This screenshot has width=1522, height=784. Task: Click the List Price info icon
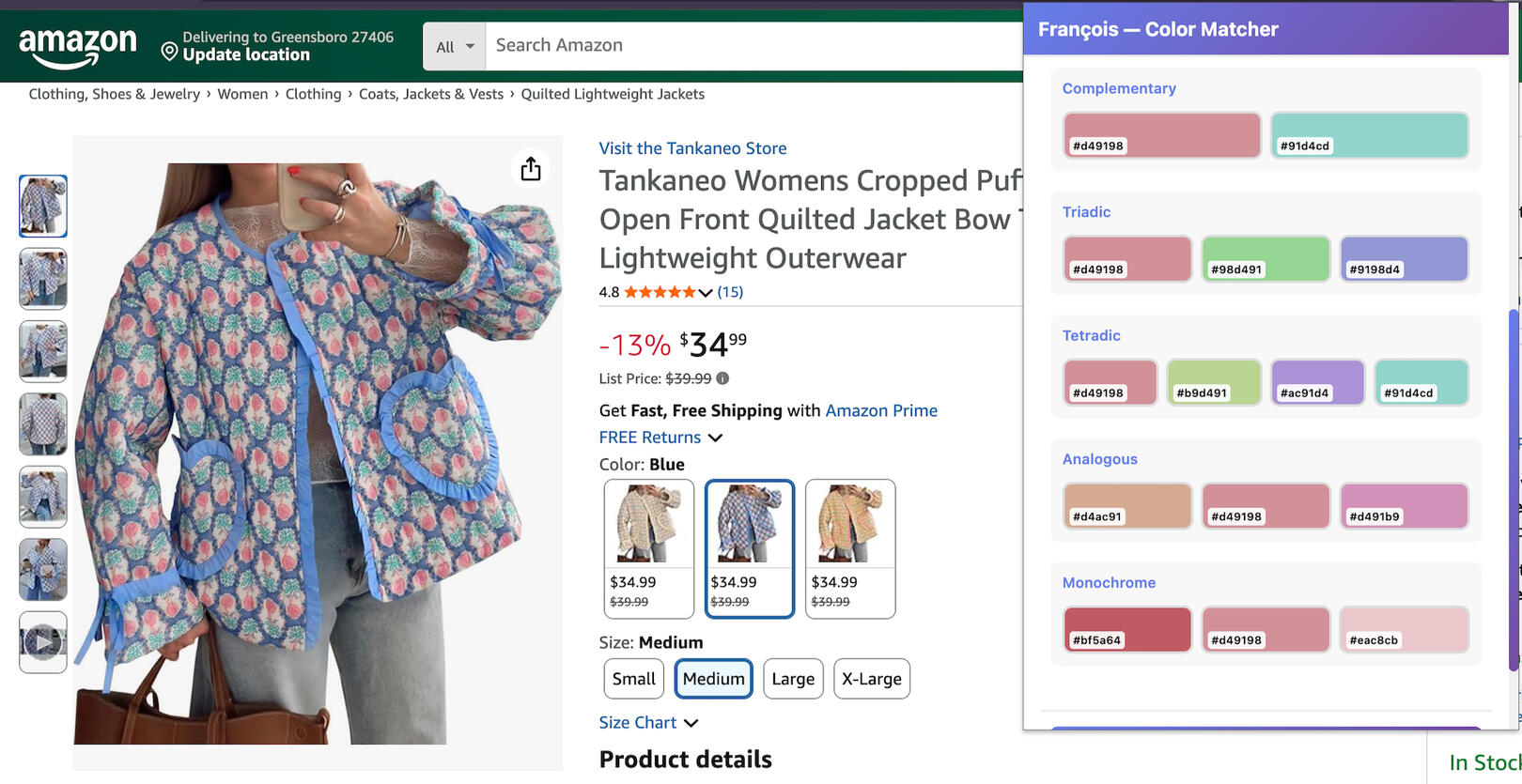[722, 378]
